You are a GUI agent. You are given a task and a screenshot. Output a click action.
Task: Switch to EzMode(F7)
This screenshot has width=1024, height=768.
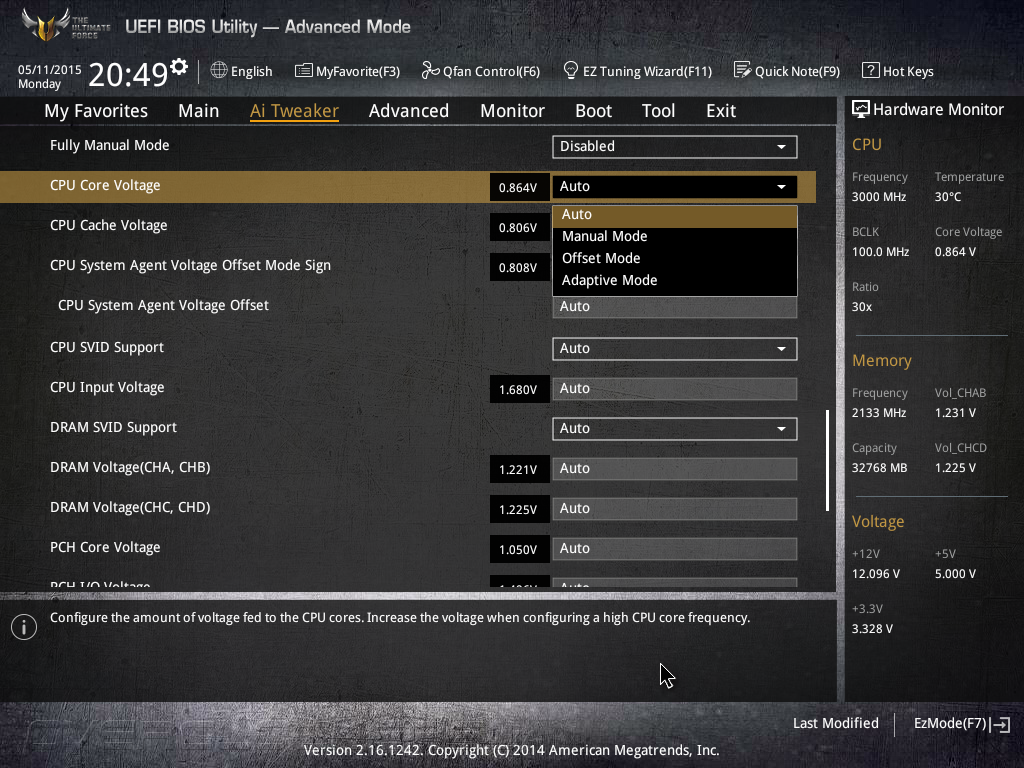(962, 724)
